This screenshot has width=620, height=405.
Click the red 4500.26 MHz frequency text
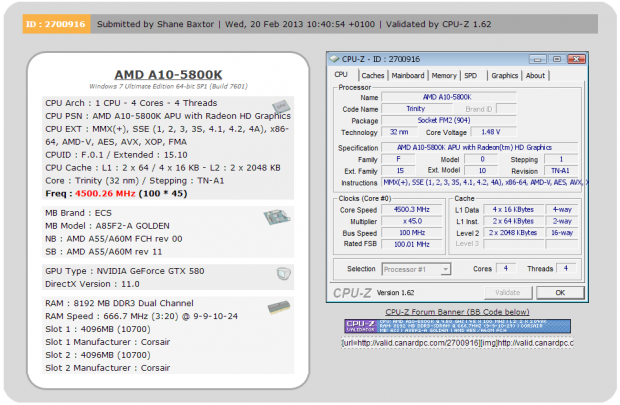point(105,194)
